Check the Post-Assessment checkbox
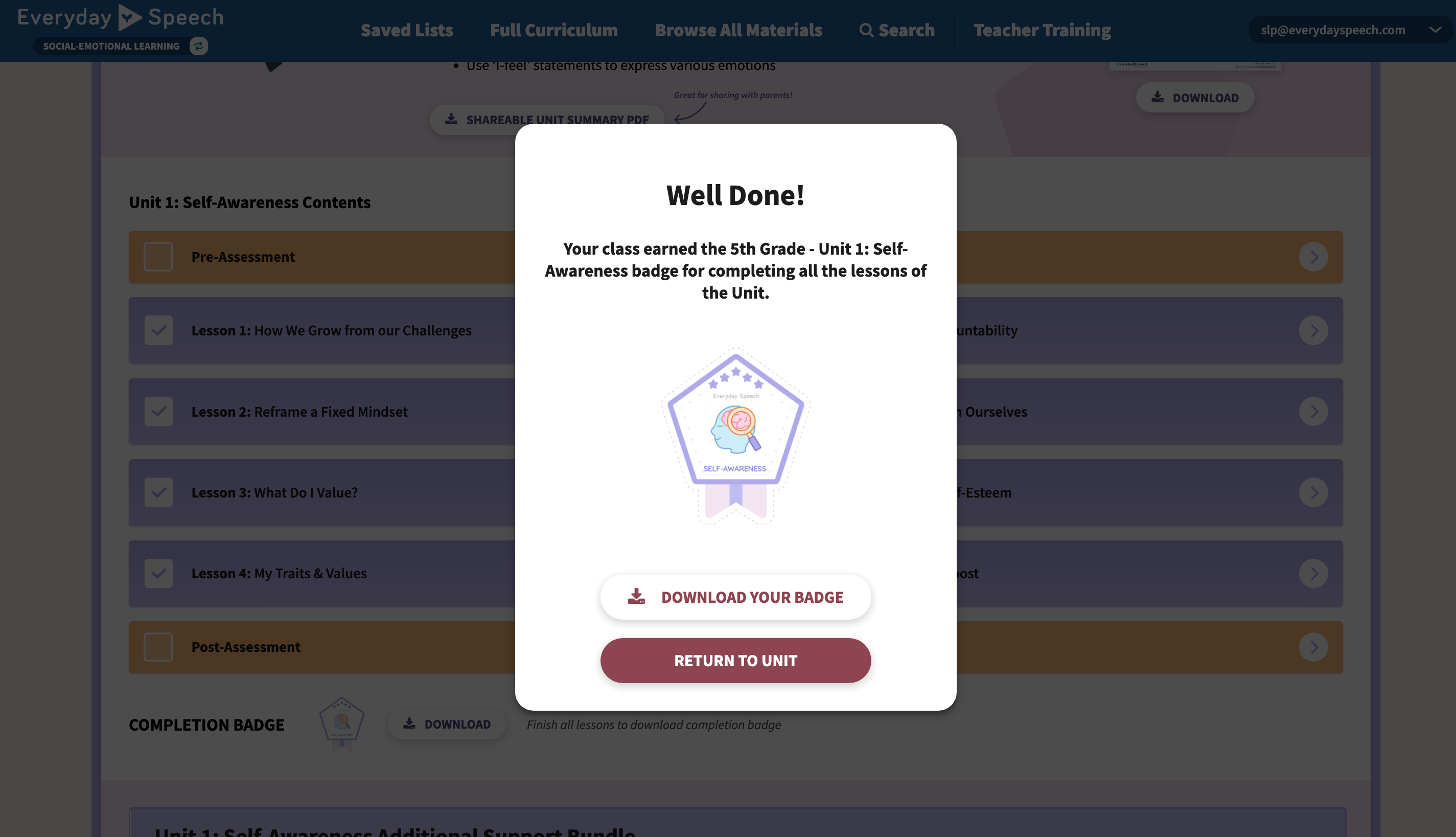 pyautogui.click(x=158, y=647)
